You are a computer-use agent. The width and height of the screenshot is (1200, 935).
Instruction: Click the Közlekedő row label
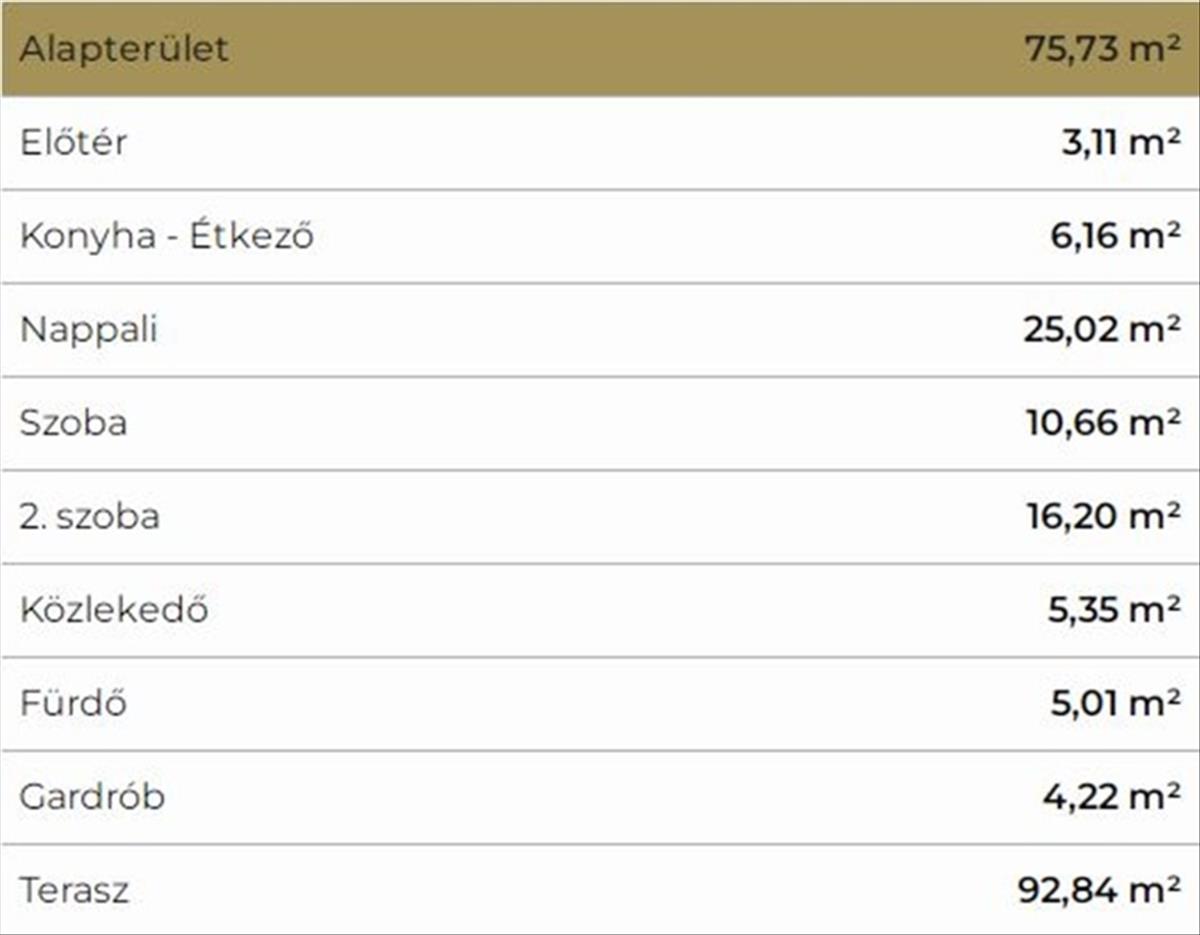[x=114, y=610]
